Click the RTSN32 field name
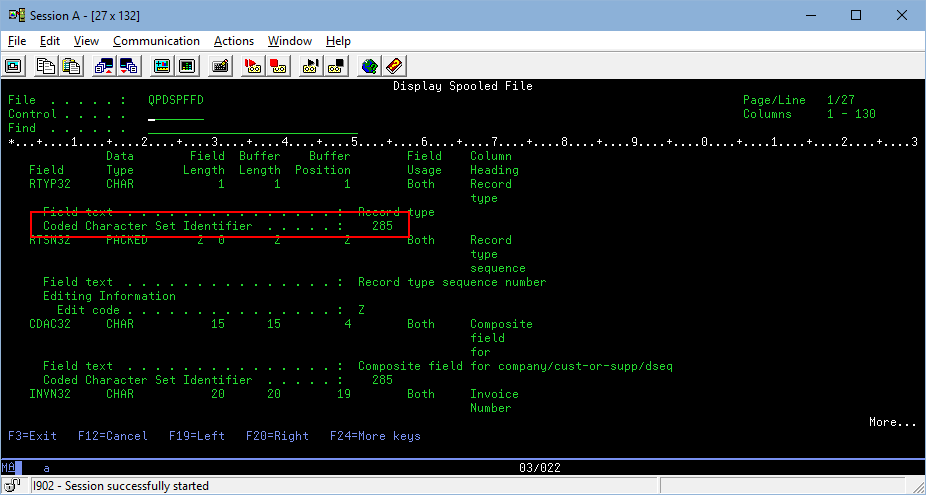926x495 pixels. 50,240
